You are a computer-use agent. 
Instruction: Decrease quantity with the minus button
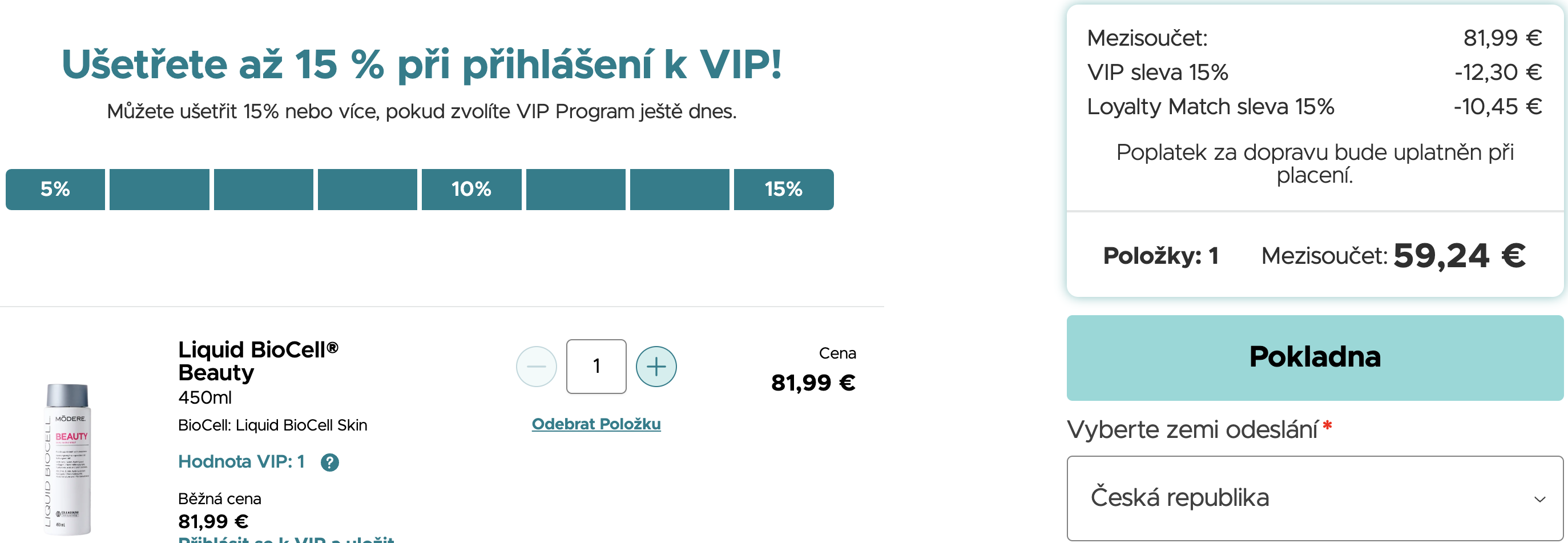[x=535, y=367]
